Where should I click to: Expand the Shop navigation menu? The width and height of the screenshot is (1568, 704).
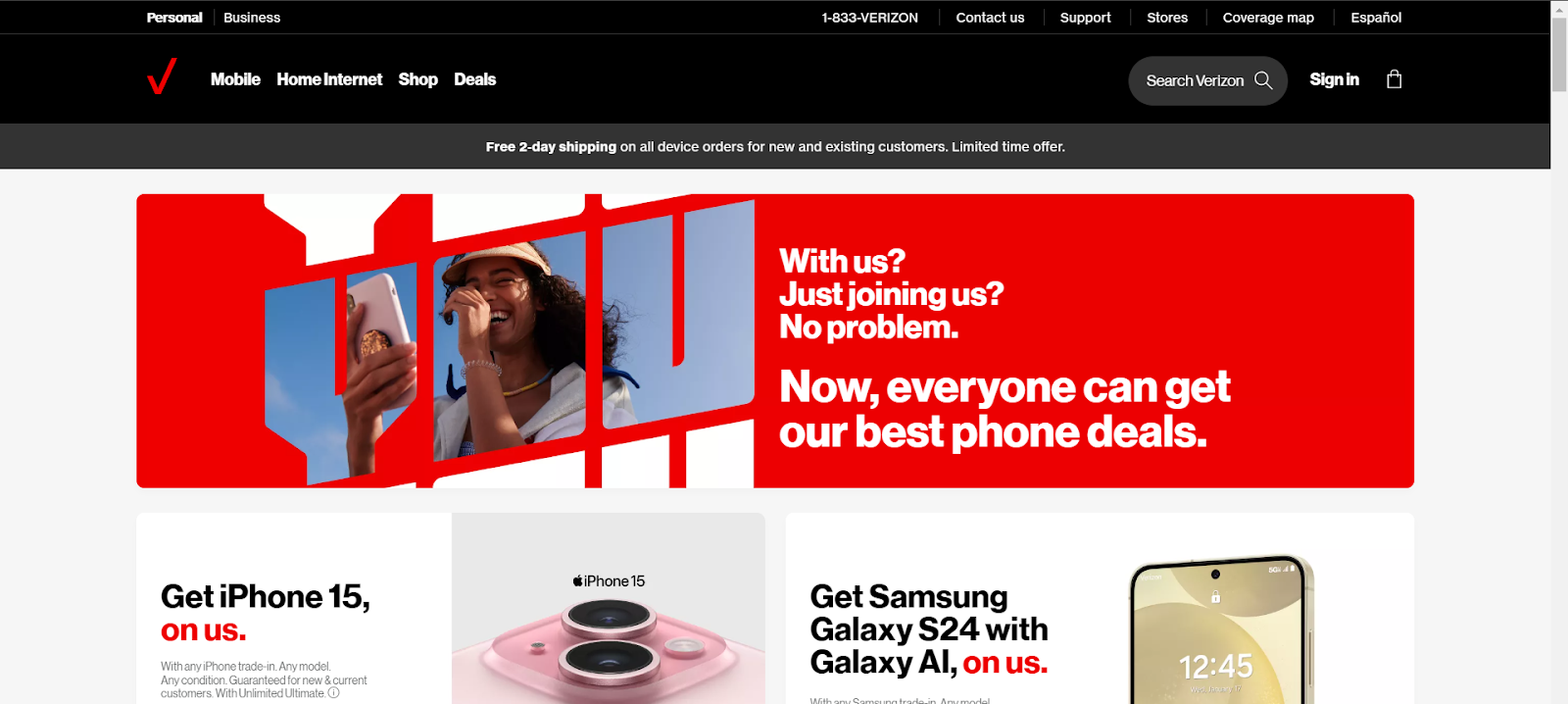[x=417, y=79]
